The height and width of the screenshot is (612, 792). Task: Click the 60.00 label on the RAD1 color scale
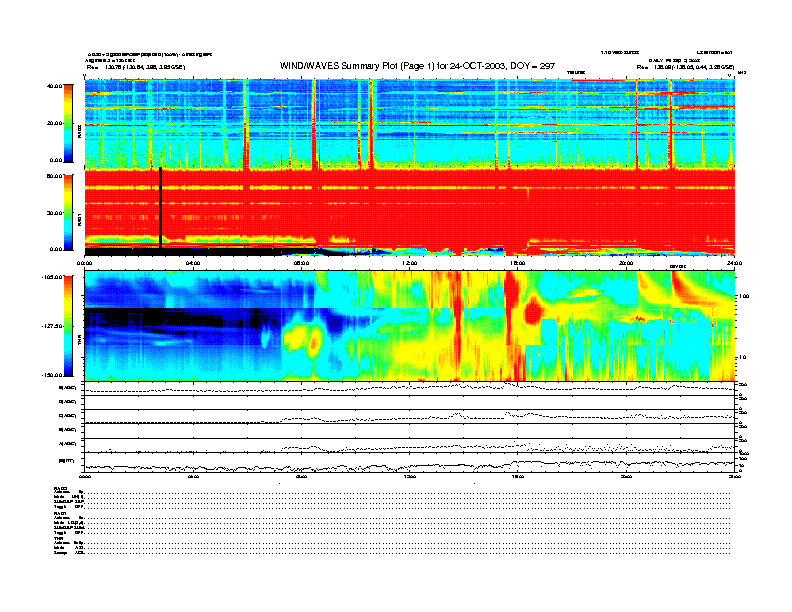[x=54, y=176]
